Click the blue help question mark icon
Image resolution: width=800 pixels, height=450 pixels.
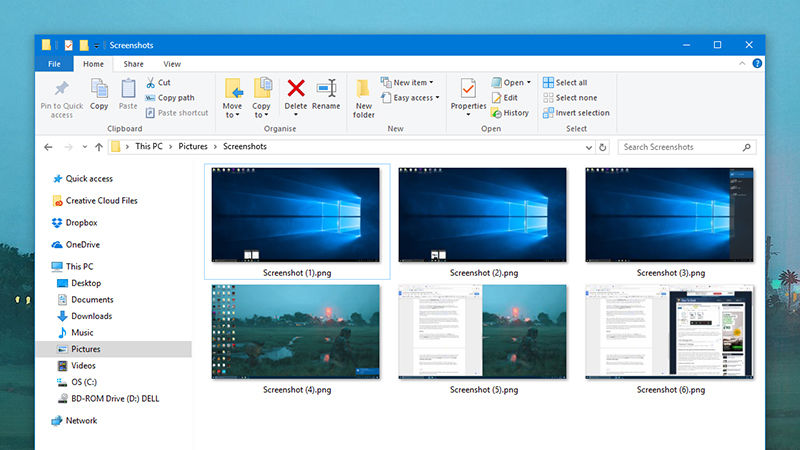pyautogui.click(x=757, y=64)
